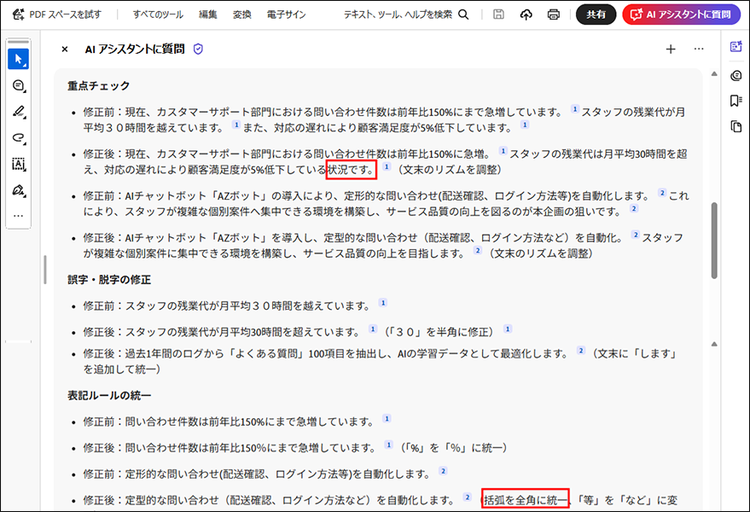This screenshot has height=512, width=750.
Task: Click the 誤字・脱字の修正 heading
Action: [x=109, y=279]
